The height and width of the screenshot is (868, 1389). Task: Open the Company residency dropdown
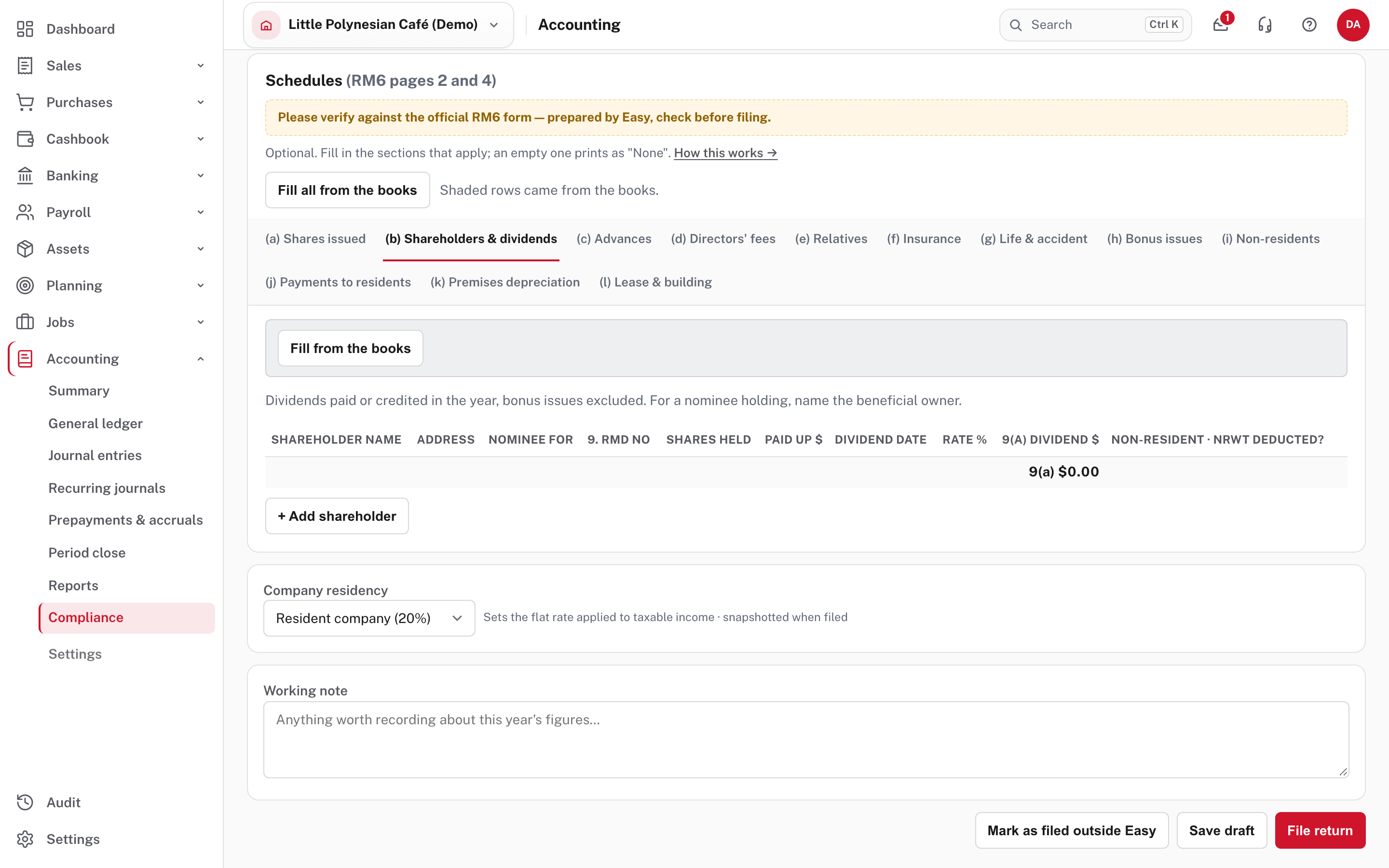tap(369, 618)
